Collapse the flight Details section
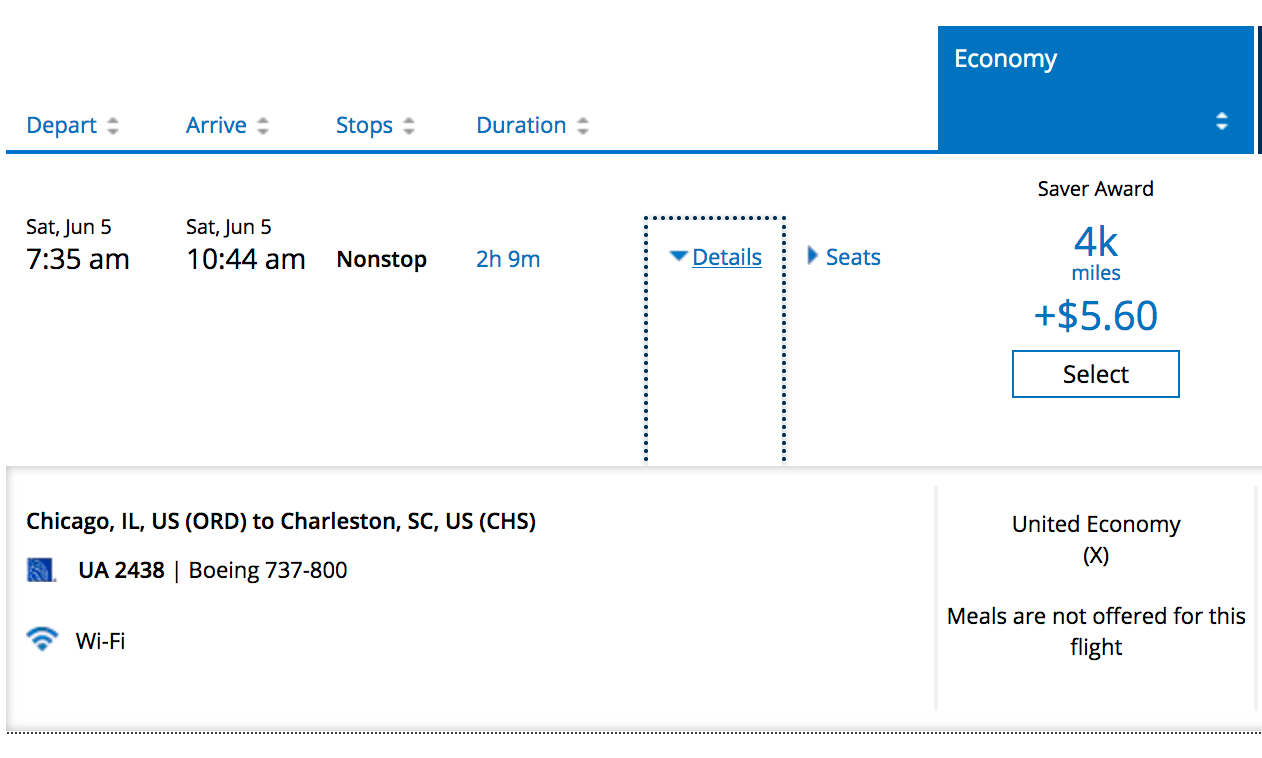This screenshot has width=1262, height=758. pos(726,258)
